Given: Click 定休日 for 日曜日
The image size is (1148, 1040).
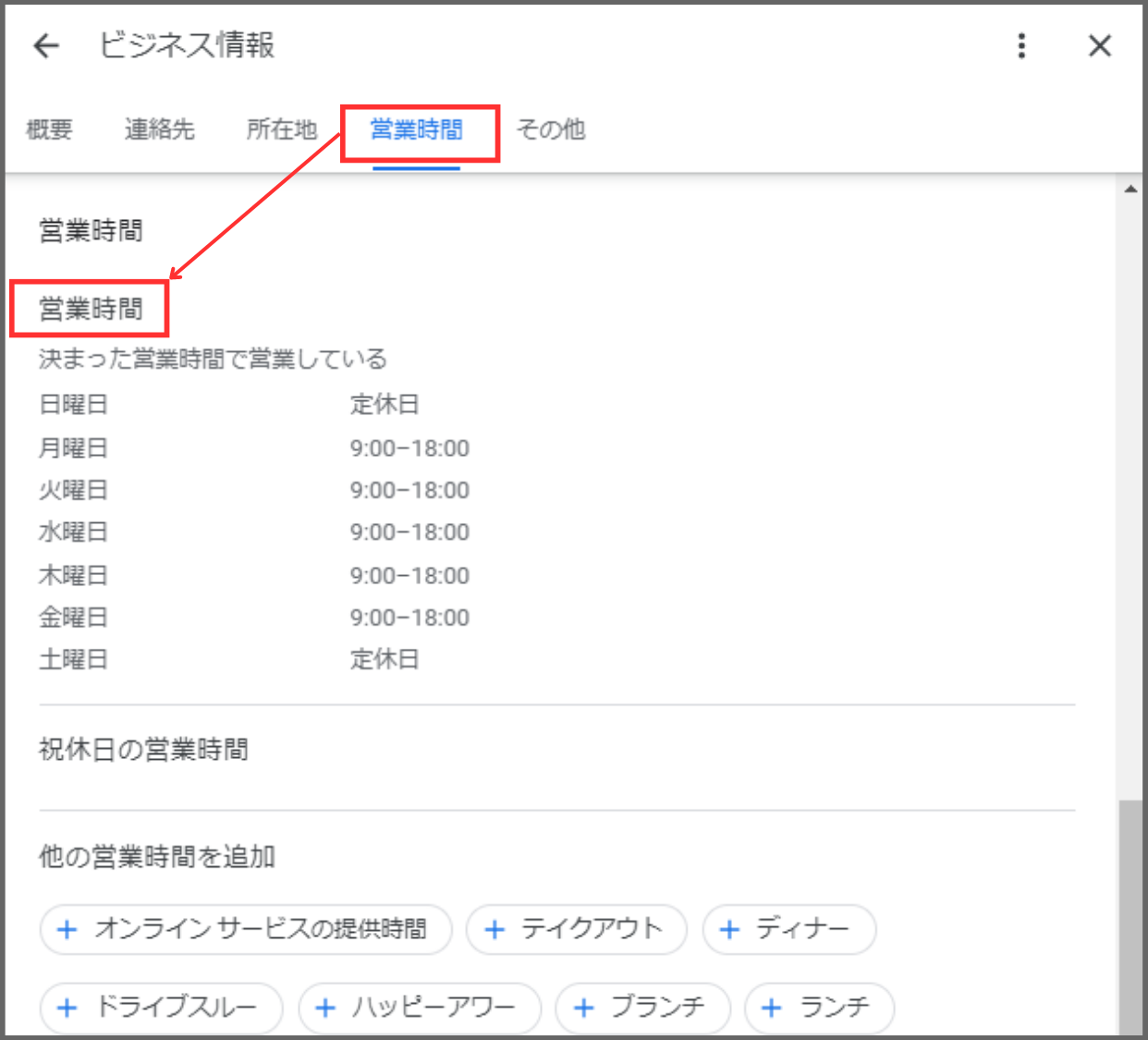Looking at the screenshot, I should 385,405.
